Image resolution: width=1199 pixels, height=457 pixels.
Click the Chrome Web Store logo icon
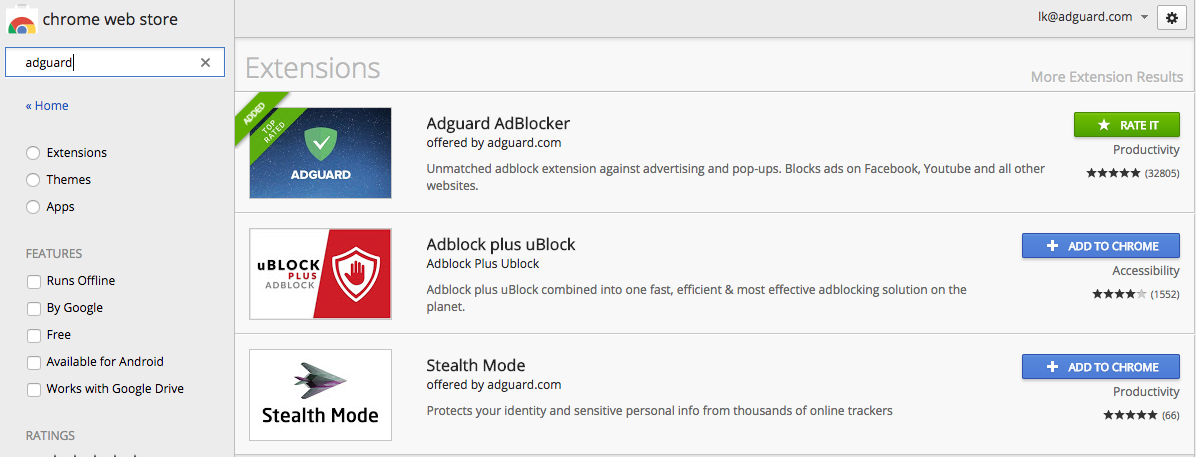[x=21, y=19]
